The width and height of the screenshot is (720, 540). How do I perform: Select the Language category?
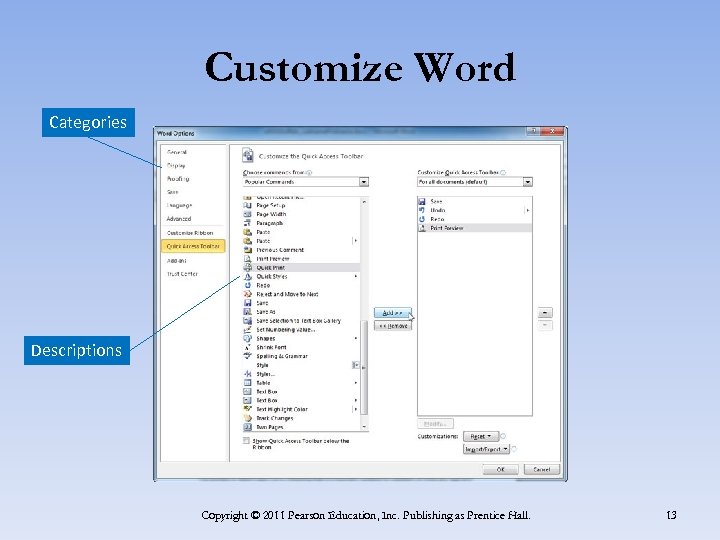179,205
